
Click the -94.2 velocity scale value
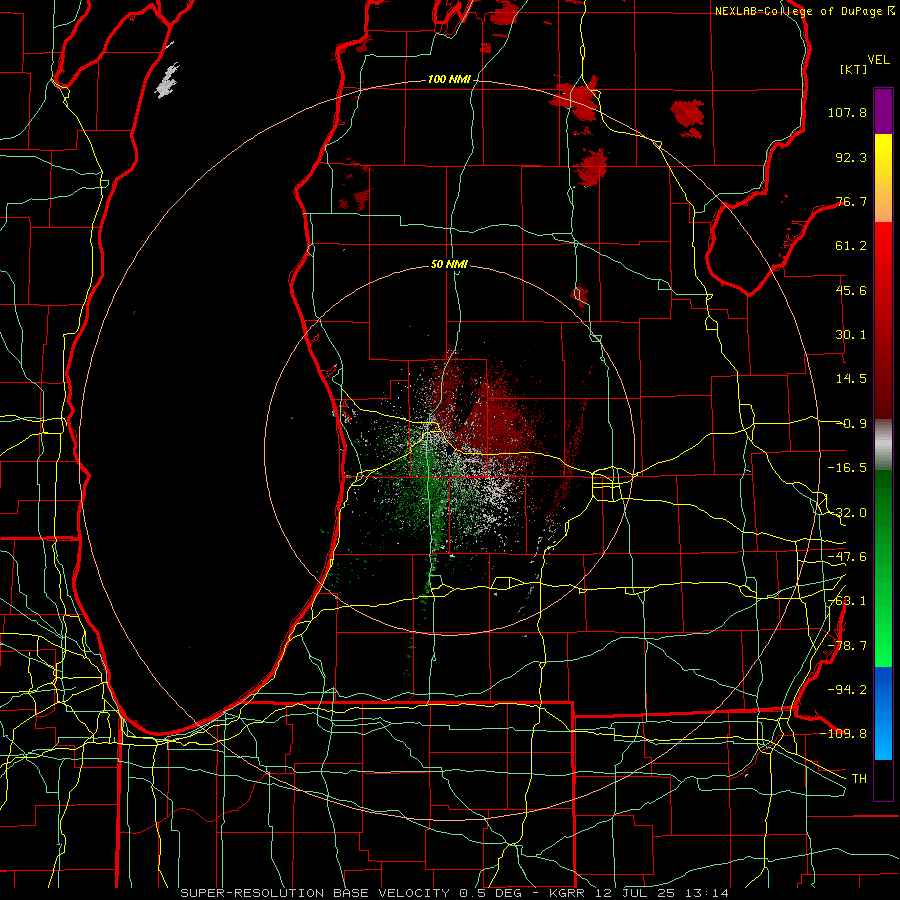coord(847,689)
